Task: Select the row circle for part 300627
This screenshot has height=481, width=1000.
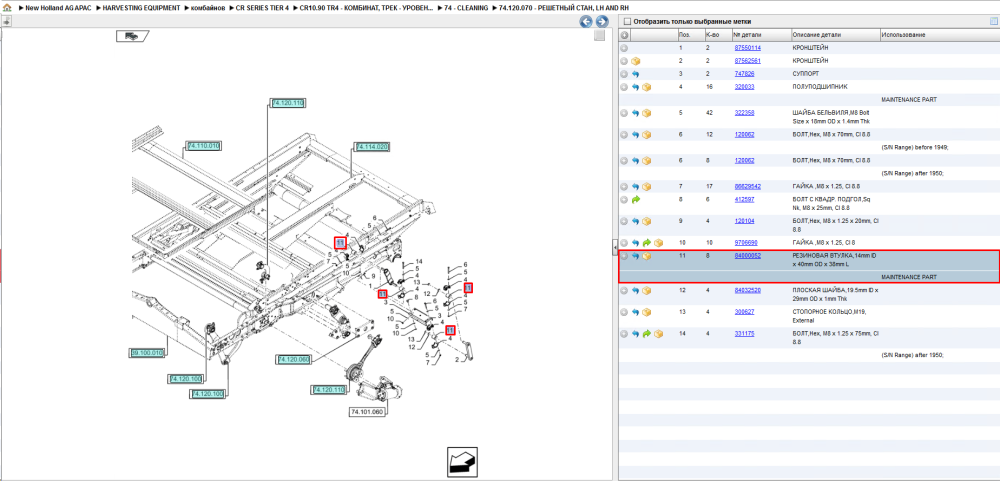Action: 624,312
